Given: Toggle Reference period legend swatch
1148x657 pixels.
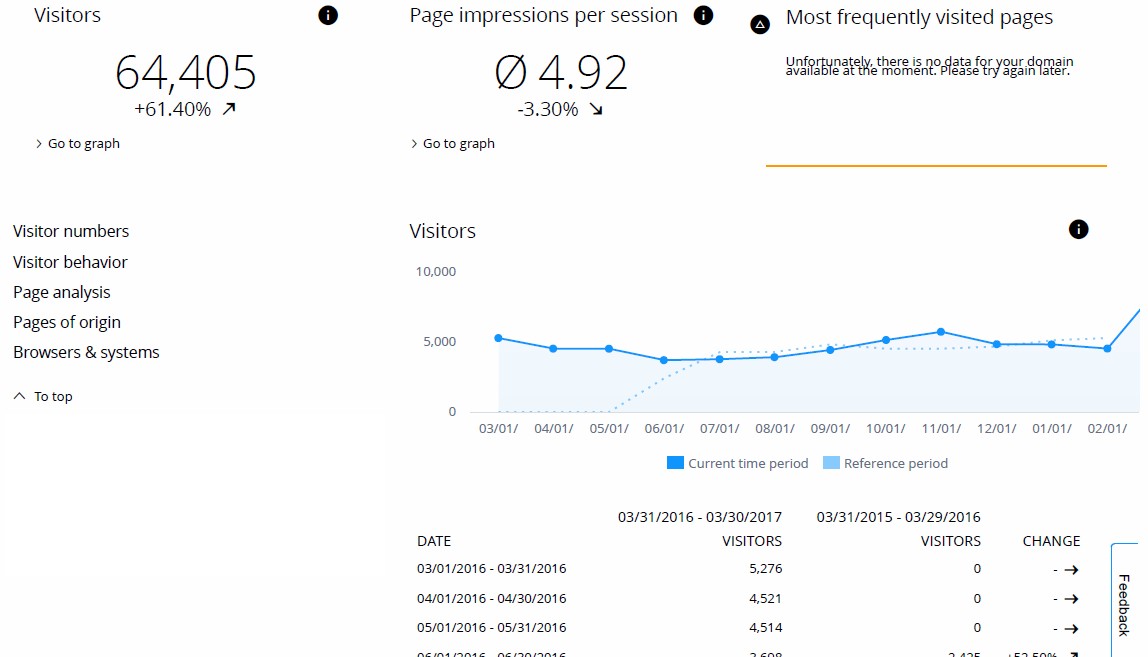Looking at the screenshot, I should pos(831,463).
